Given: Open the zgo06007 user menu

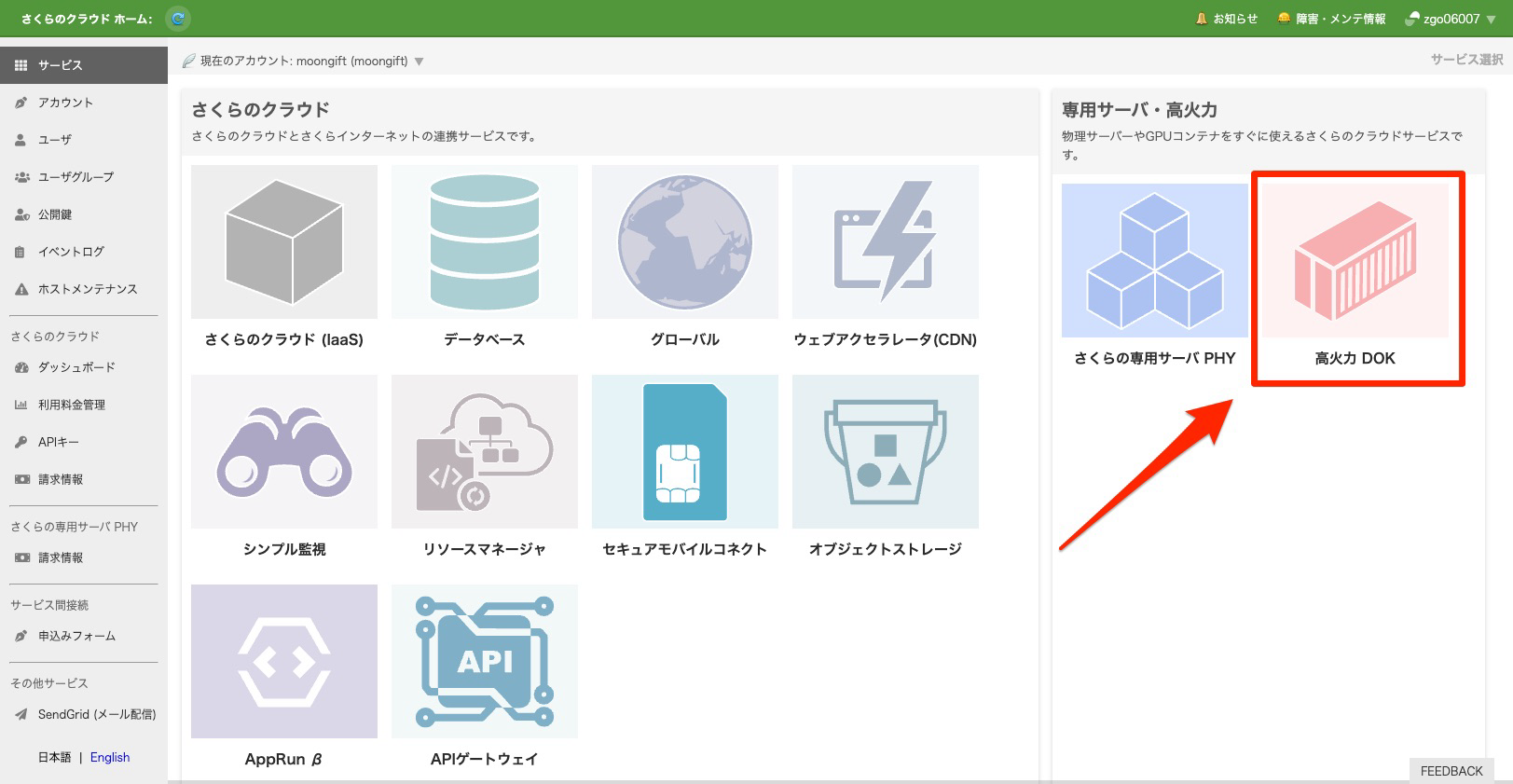Looking at the screenshot, I should coord(1451,19).
